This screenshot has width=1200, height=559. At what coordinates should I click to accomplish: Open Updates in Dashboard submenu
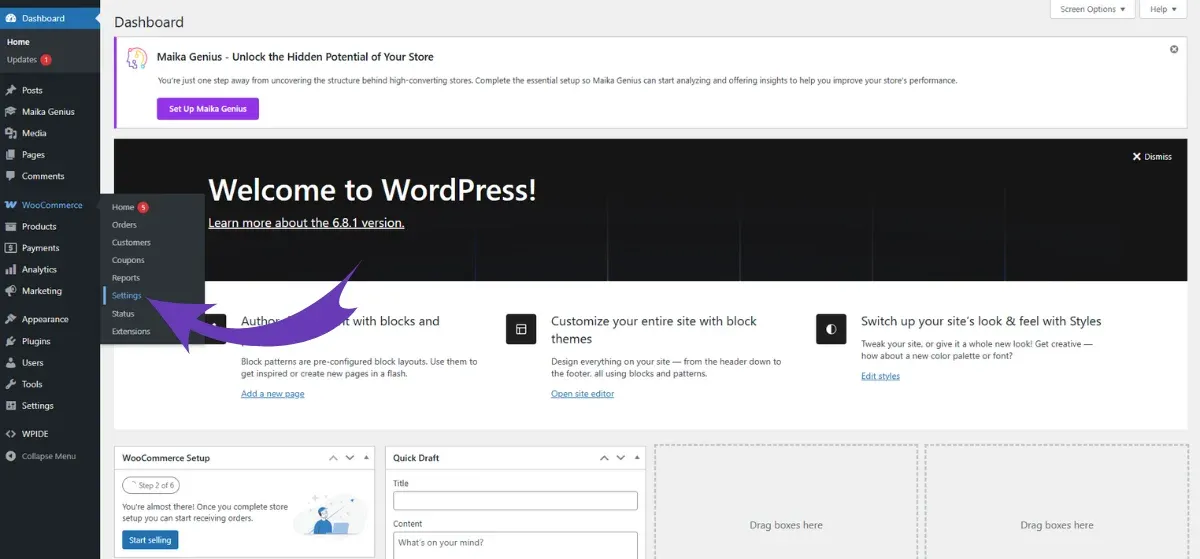(x=21, y=60)
